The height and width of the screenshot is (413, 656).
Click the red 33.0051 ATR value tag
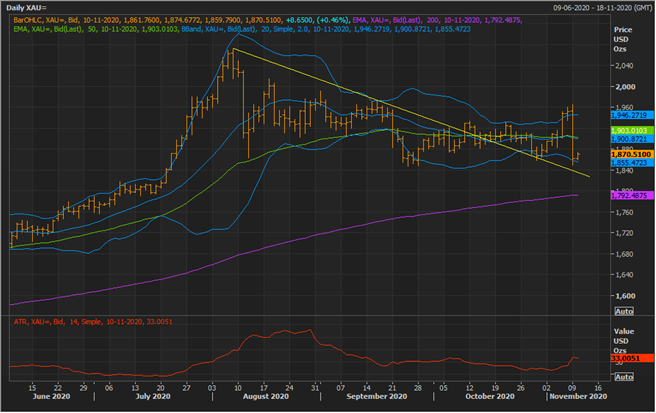pos(632,358)
